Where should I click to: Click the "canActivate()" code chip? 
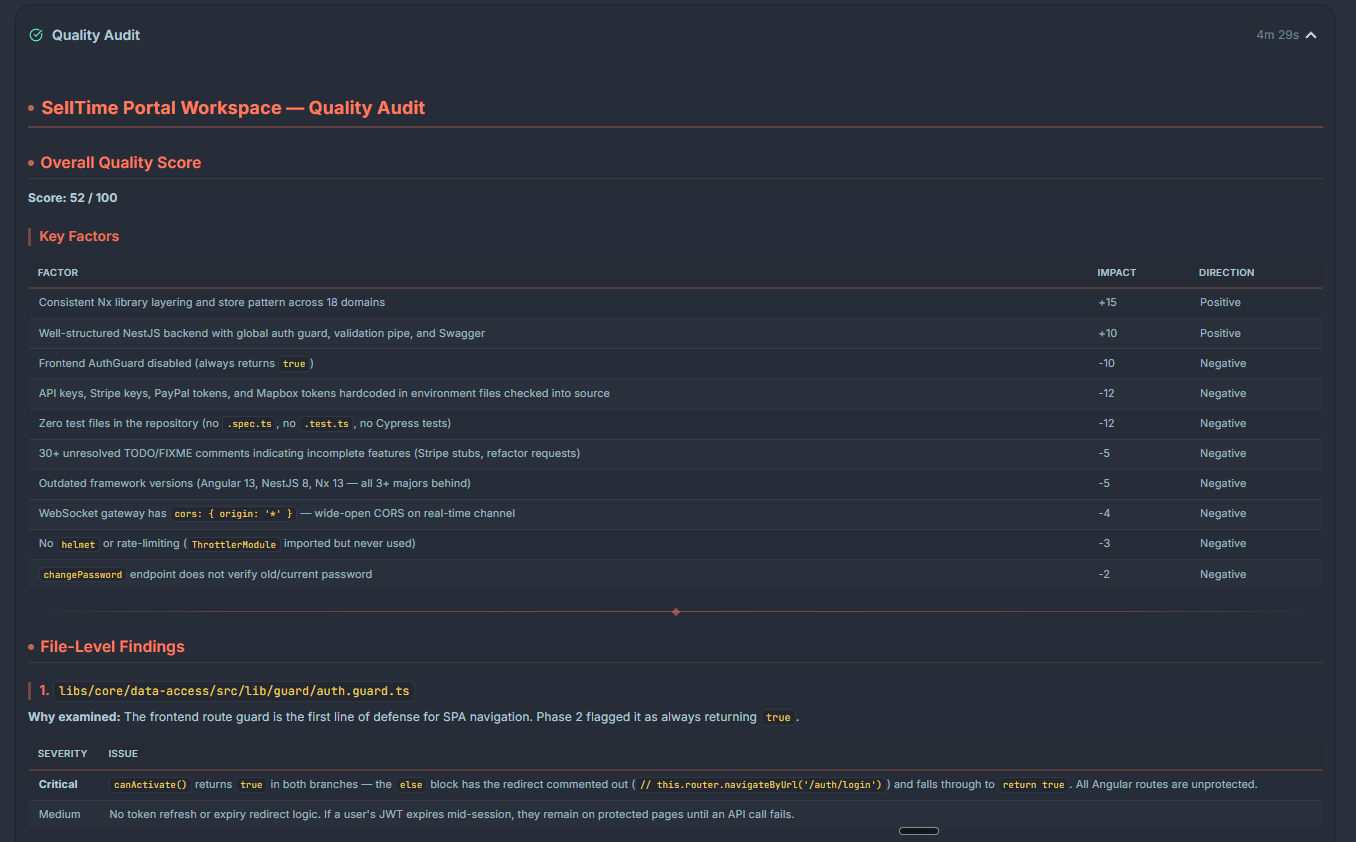click(x=150, y=785)
